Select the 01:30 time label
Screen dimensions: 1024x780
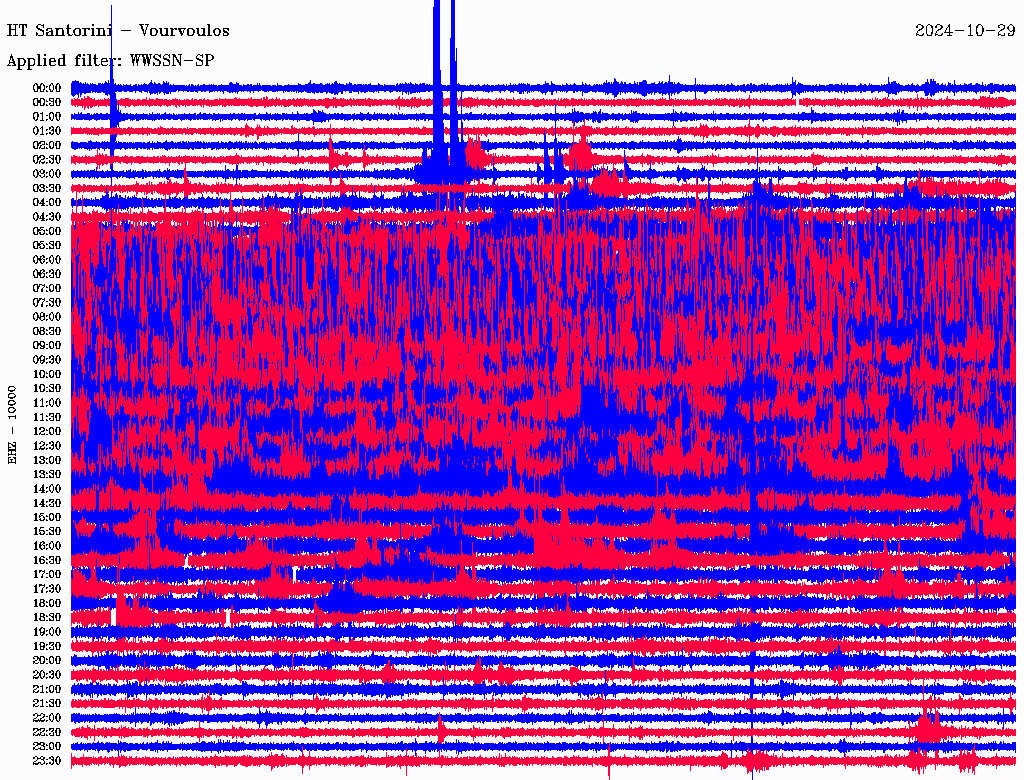coord(46,131)
